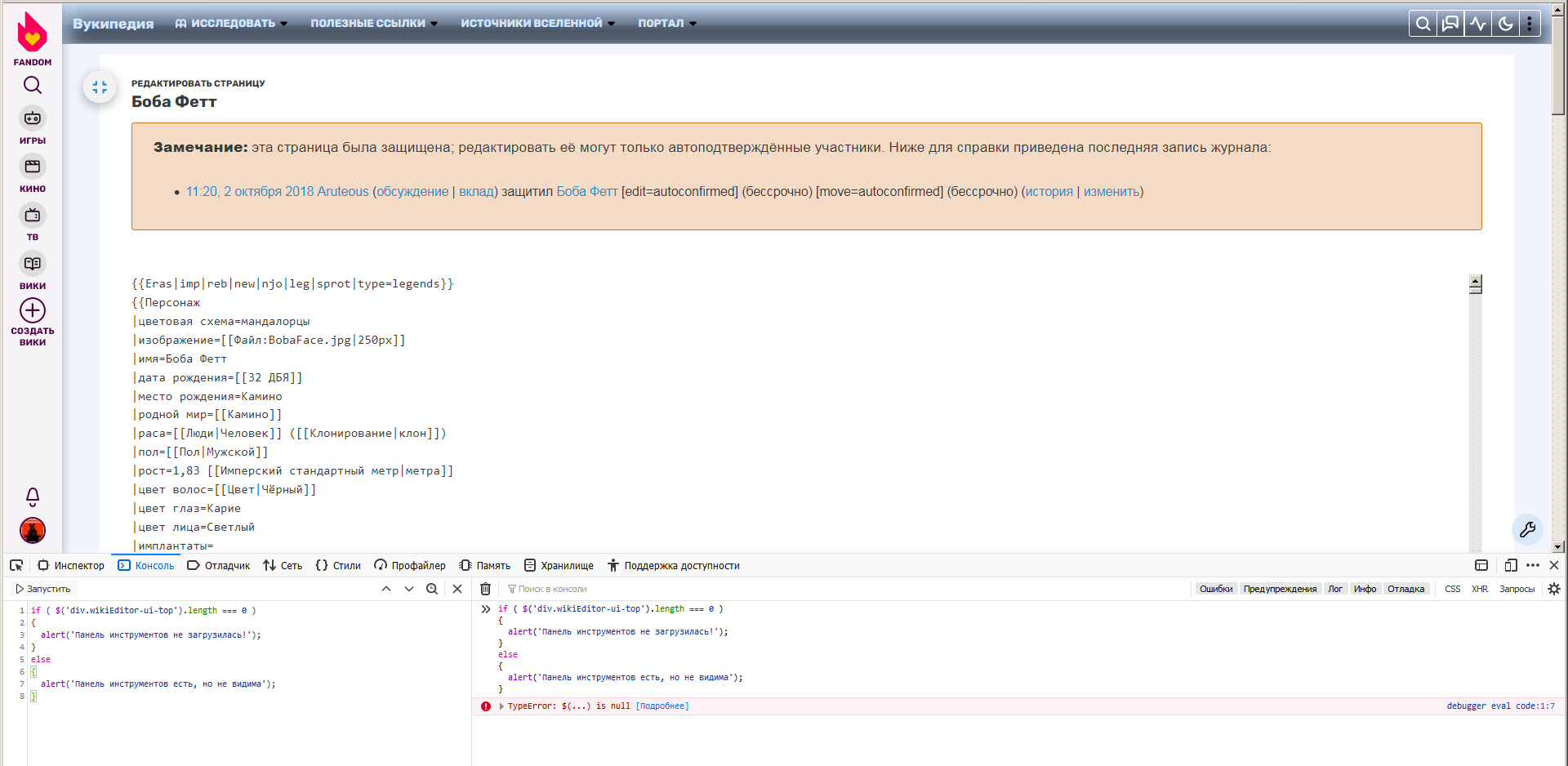Toggle dark theme with the moon icon
1568x766 pixels.
click(x=1505, y=24)
